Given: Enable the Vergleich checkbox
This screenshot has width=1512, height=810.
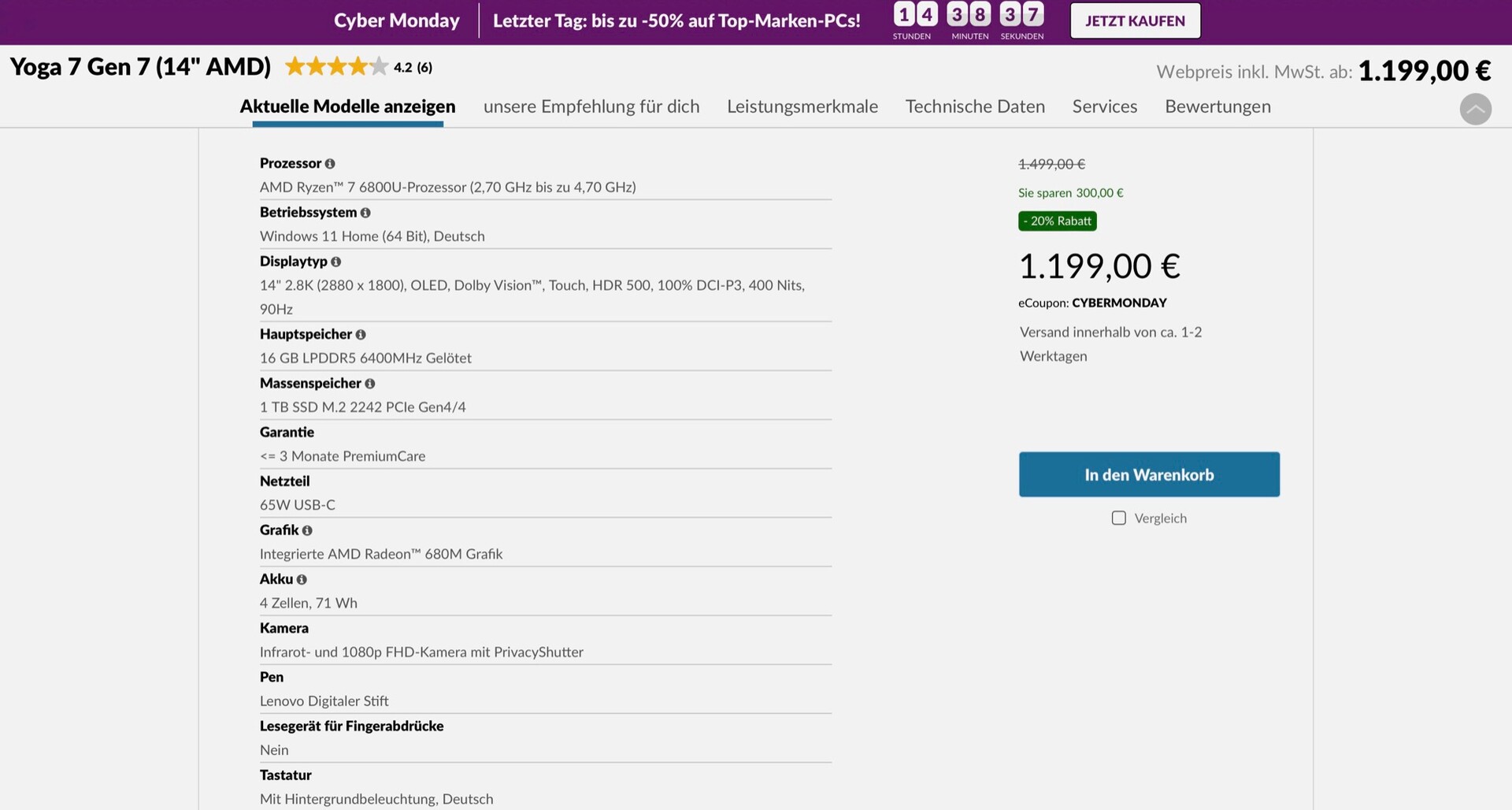Looking at the screenshot, I should click(x=1118, y=518).
